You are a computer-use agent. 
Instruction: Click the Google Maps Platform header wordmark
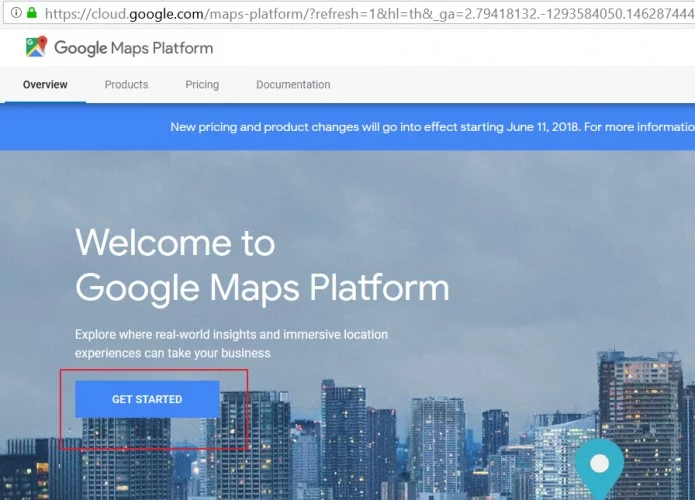(133, 48)
